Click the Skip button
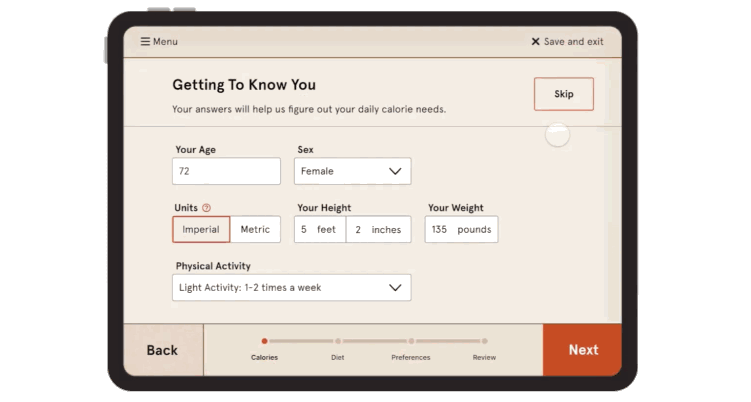This screenshot has height=402, width=751. (x=564, y=94)
